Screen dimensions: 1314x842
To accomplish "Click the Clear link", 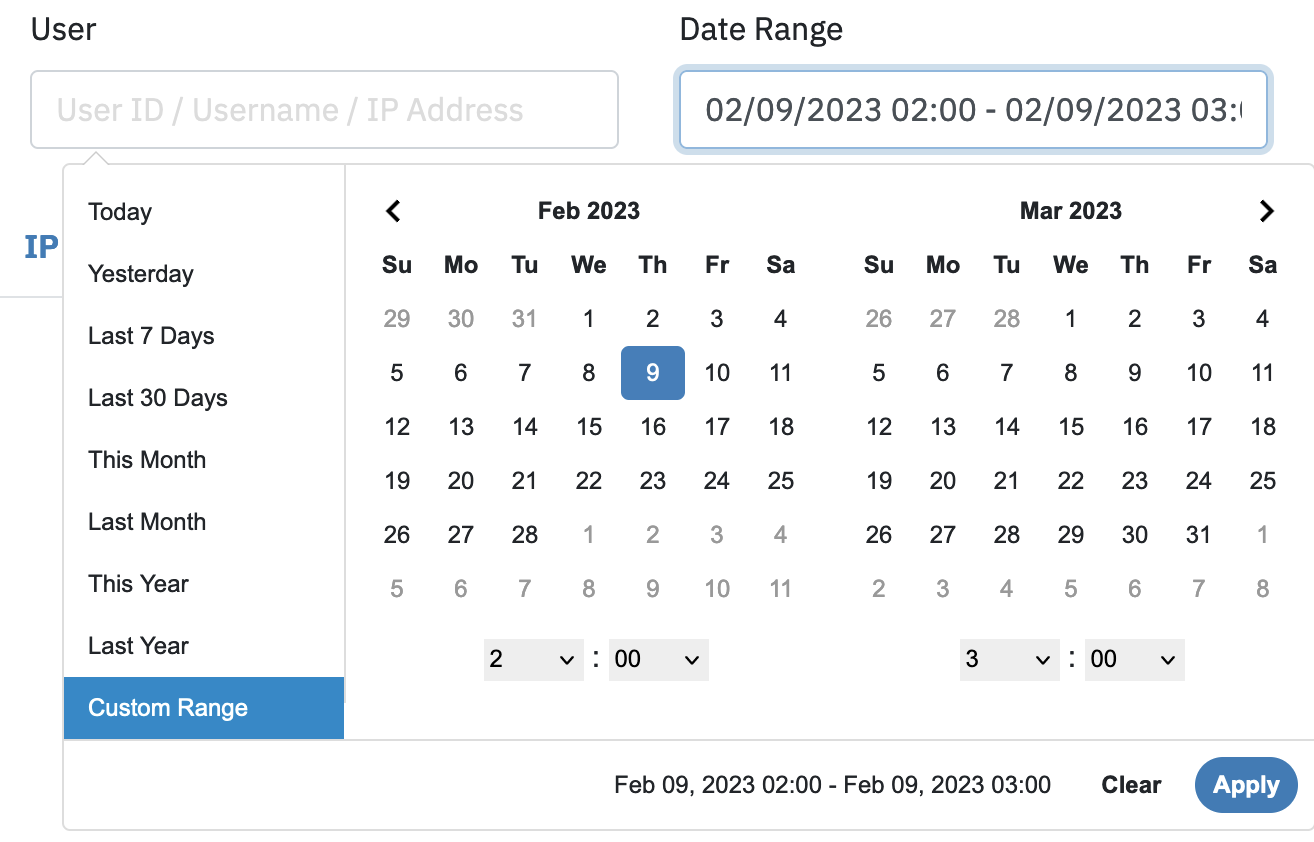I will point(1130,785).
